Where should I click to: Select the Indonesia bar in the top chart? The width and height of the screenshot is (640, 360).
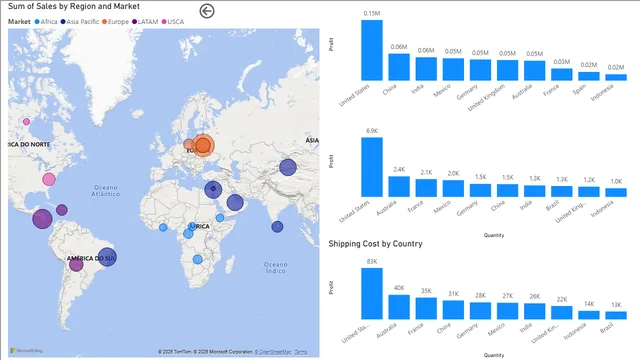point(616,77)
